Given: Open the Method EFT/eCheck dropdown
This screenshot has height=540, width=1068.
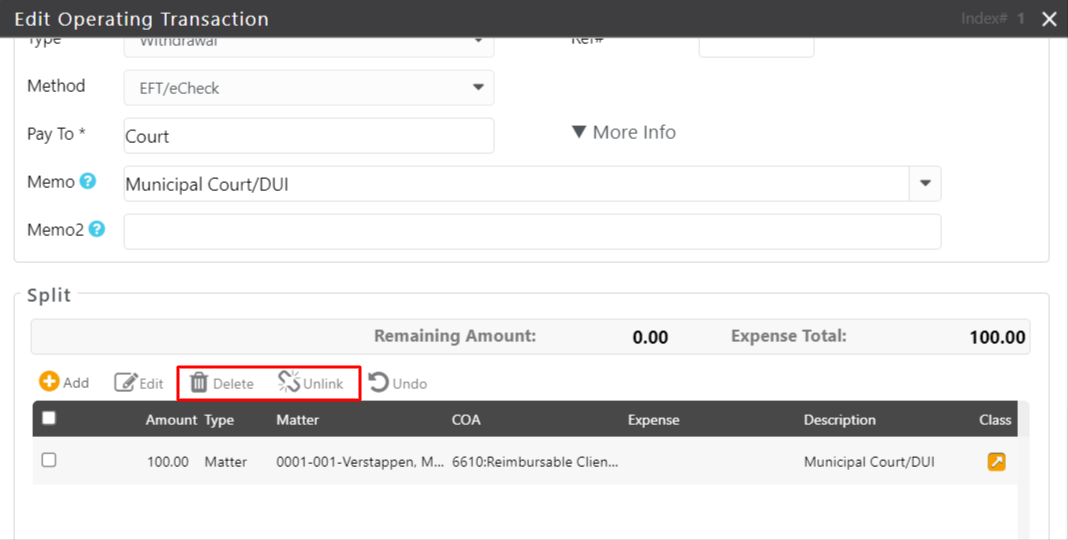Looking at the screenshot, I should pyautogui.click(x=478, y=88).
